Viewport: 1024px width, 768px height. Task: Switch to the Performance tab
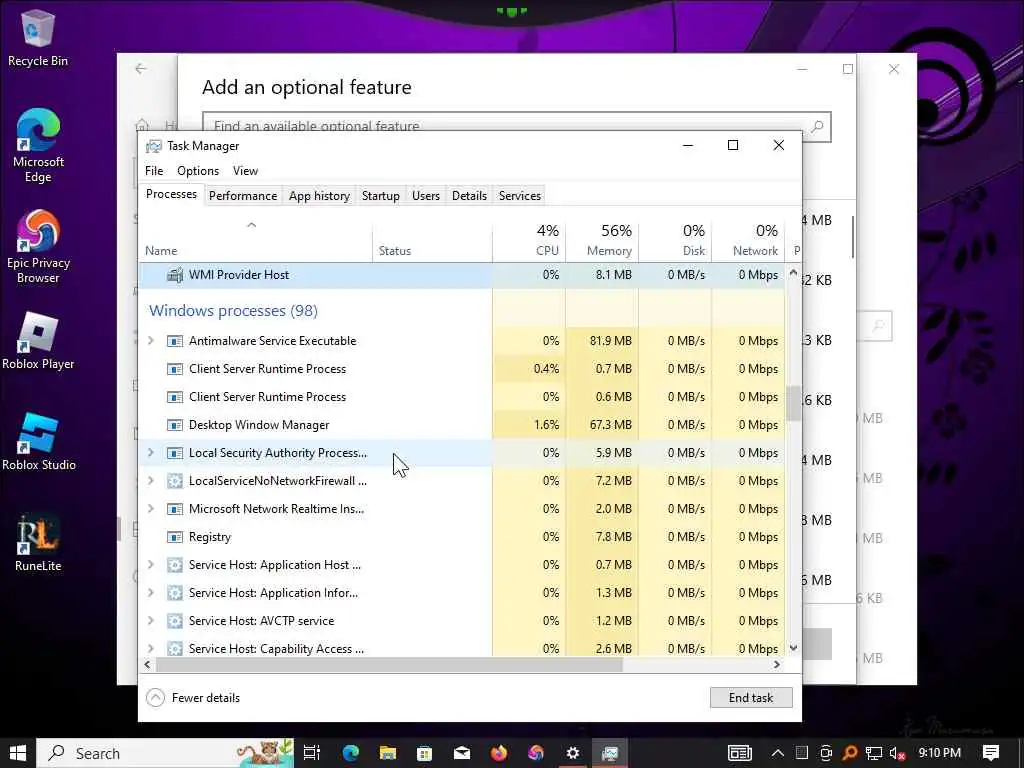[x=243, y=196]
